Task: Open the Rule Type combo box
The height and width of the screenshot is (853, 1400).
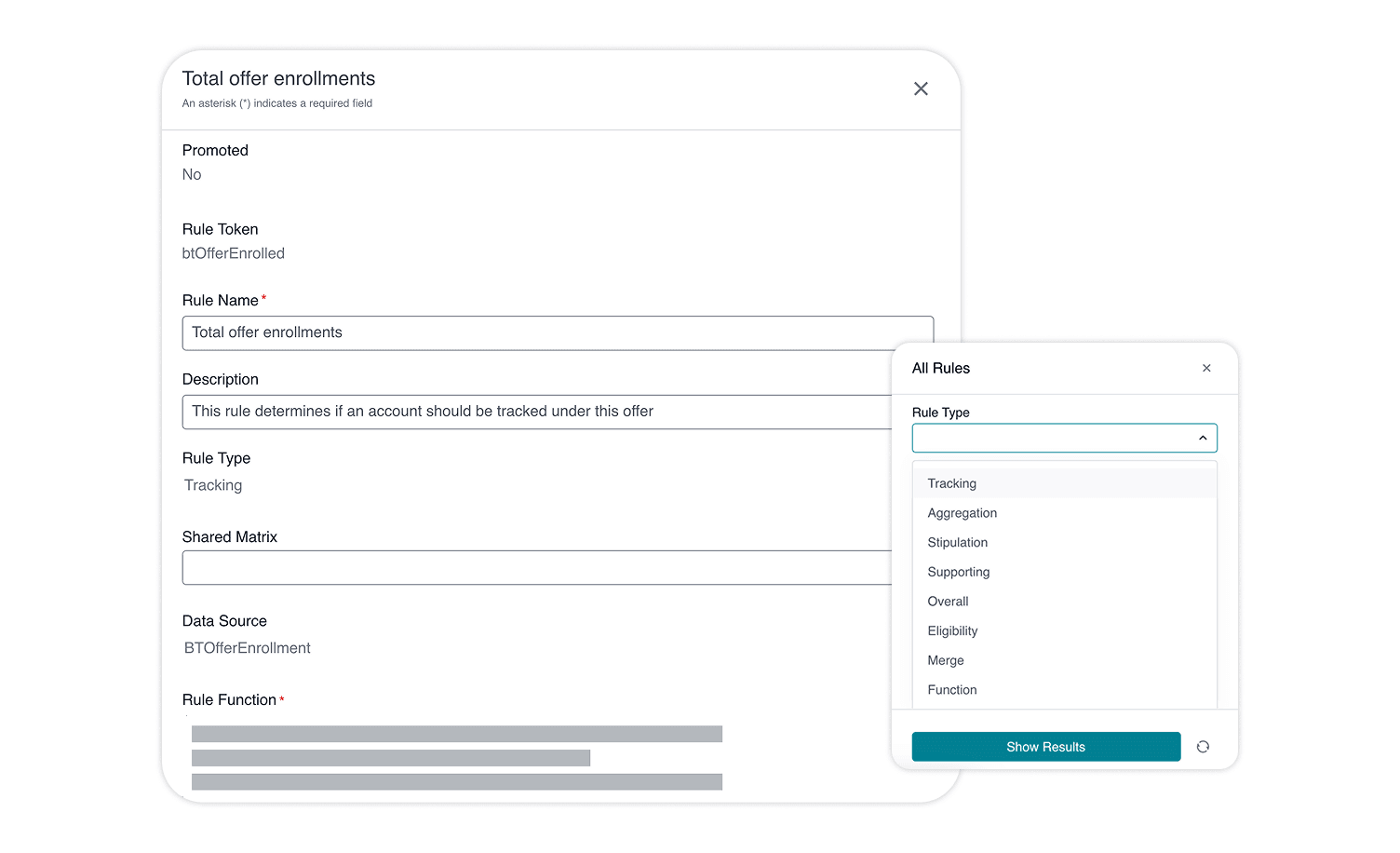Action: pos(1064,438)
